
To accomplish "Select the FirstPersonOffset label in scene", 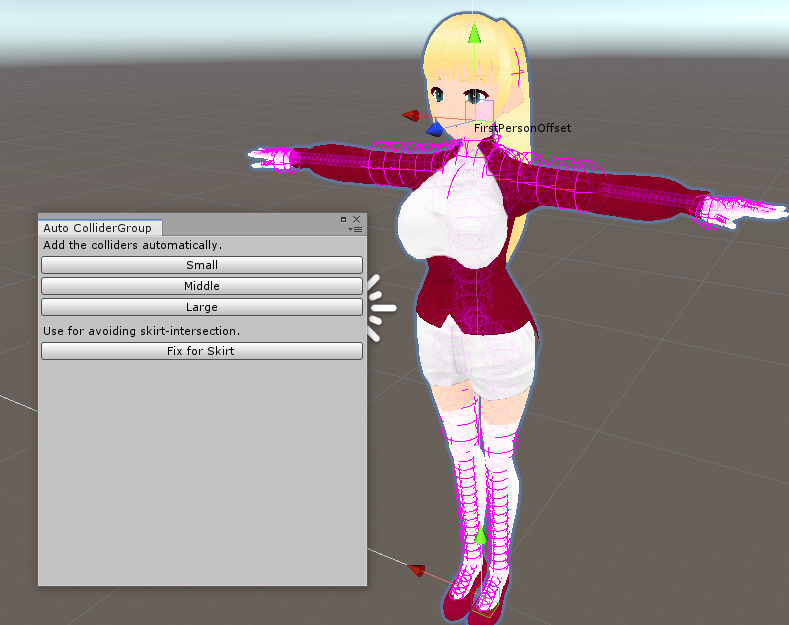I will click(522, 128).
